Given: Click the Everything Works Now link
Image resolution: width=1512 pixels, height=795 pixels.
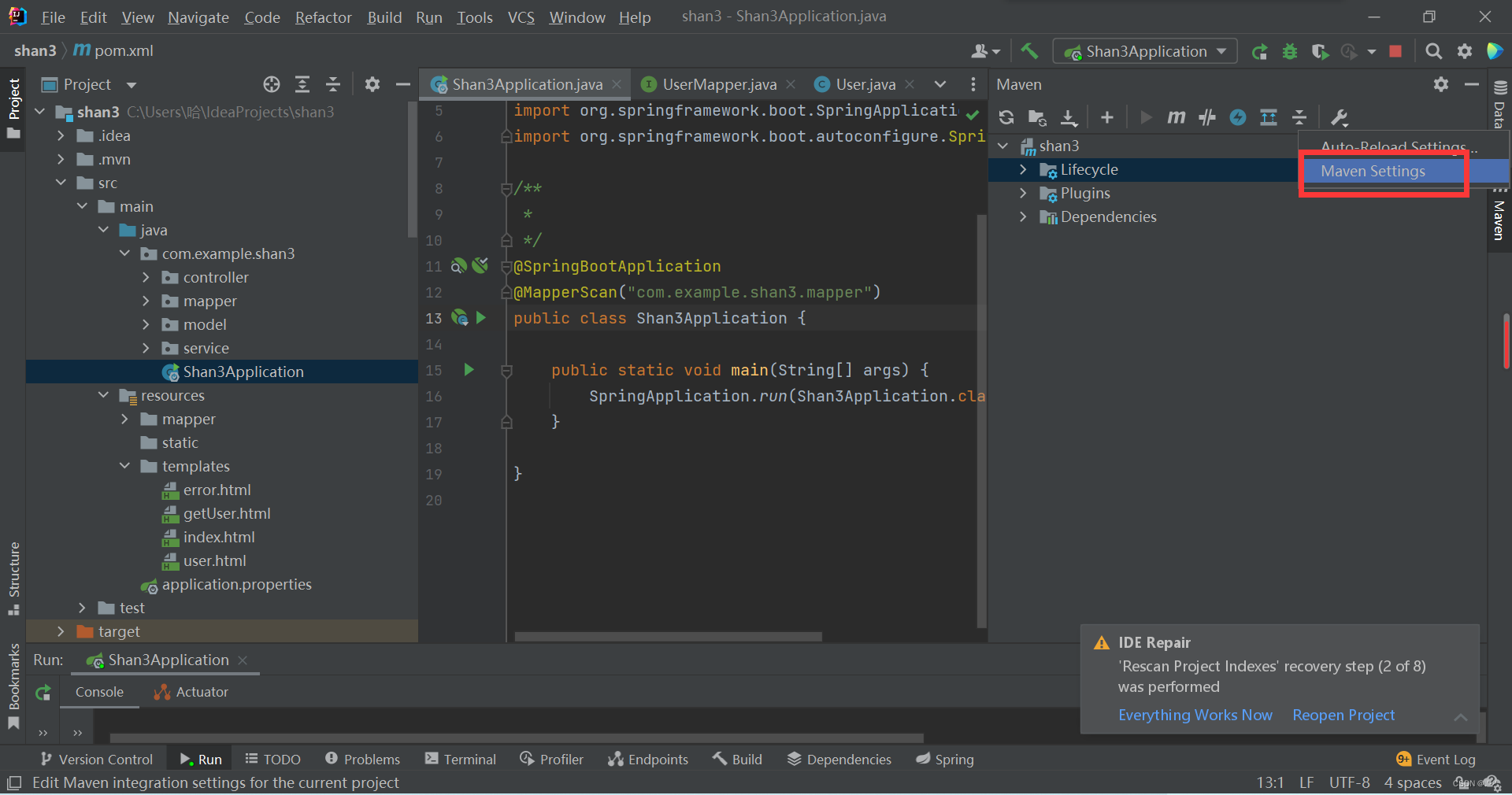Looking at the screenshot, I should point(1195,715).
